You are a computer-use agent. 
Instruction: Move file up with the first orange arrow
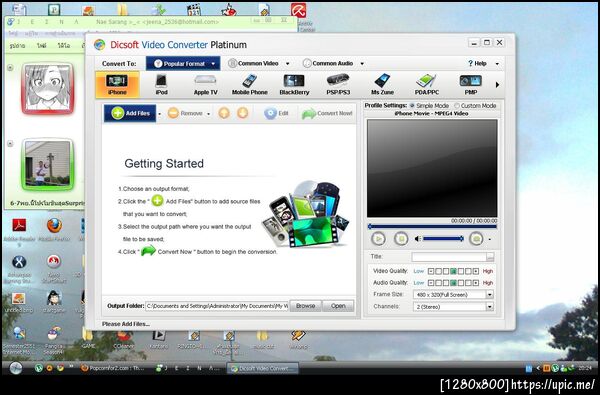224,113
